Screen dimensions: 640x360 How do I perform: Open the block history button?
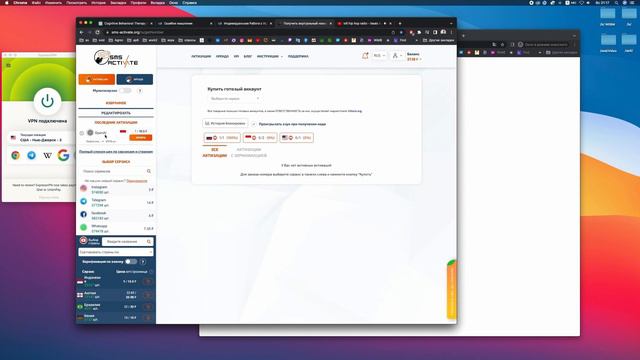[225, 123]
